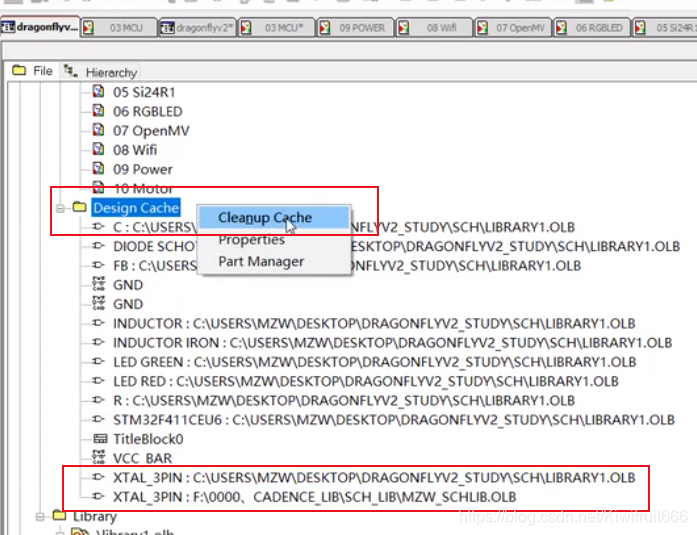The width and height of the screenshot is (697, 535).
Task: Switch to the 09 POWER document tab
Action: click(361, 28)
